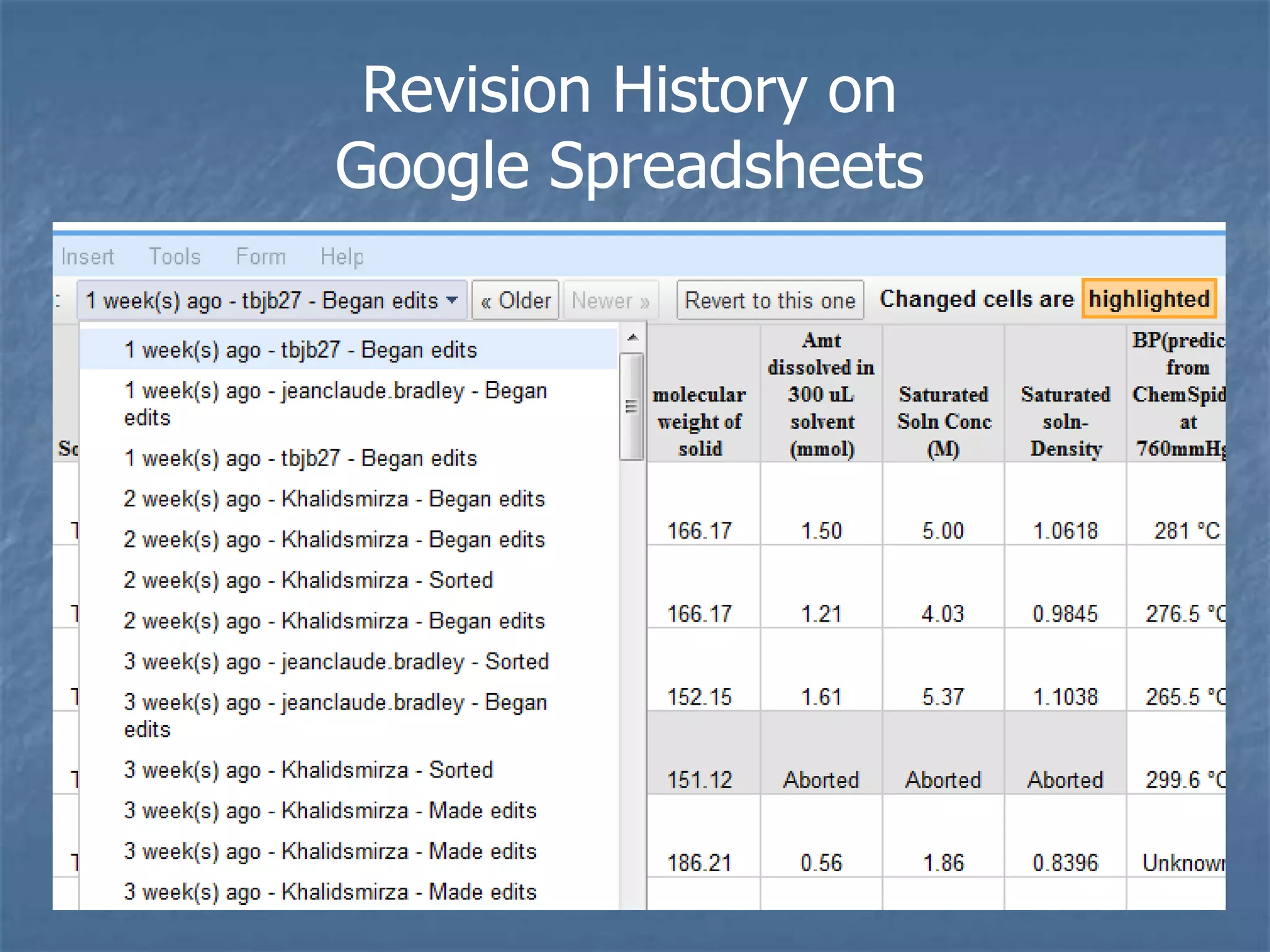Select 2 weeks ago Khalidsmirza Sorted revision

click(308, 580)
